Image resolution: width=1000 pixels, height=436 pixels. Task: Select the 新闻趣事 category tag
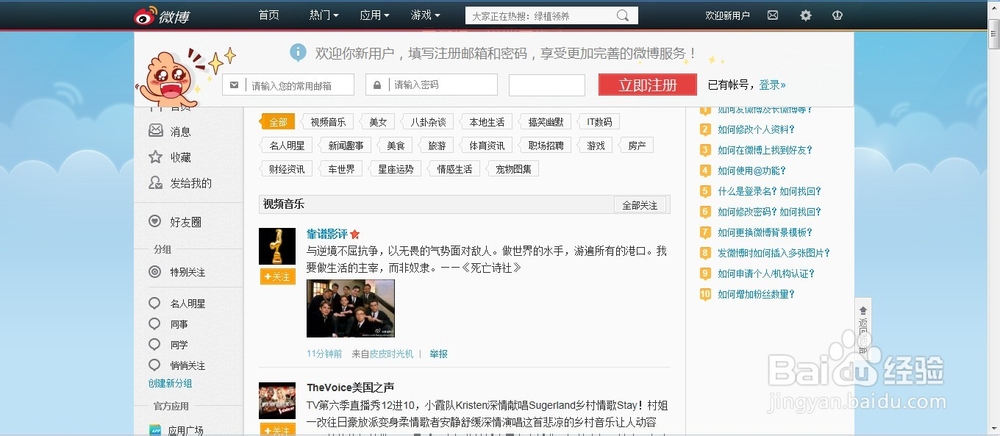click(345, 145)
